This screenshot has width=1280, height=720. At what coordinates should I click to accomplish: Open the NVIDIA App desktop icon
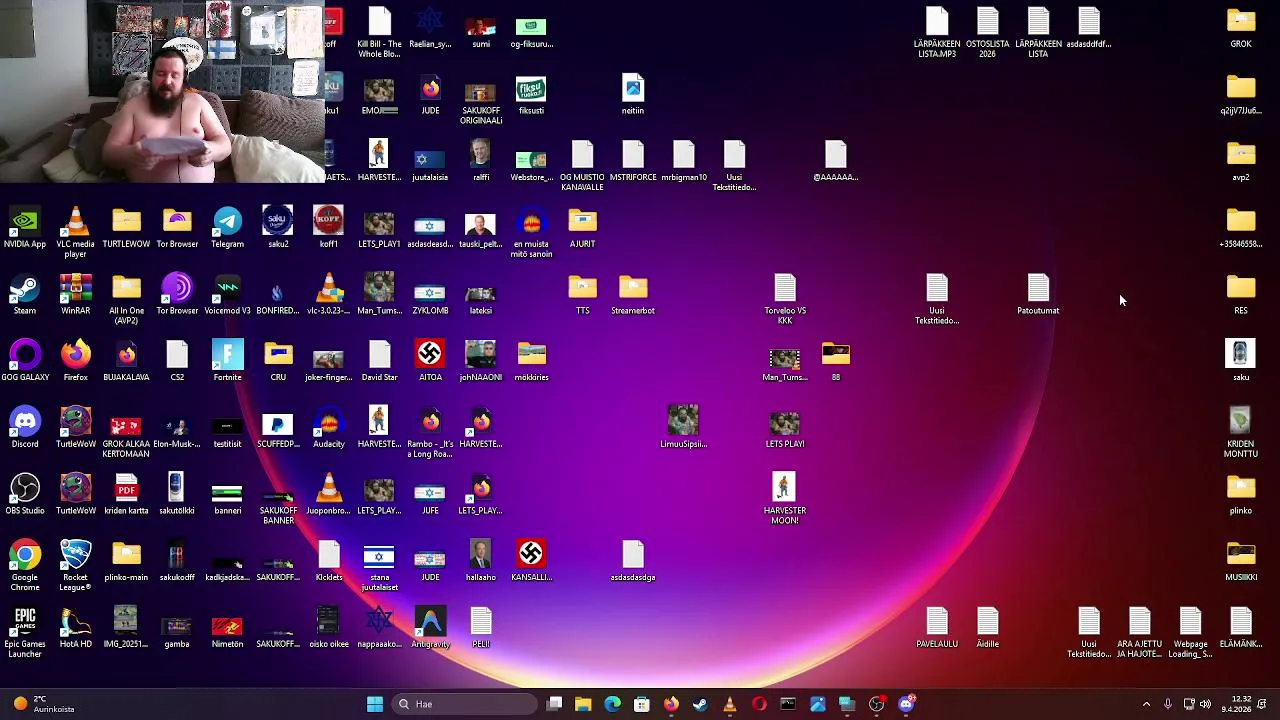(25, 228)
